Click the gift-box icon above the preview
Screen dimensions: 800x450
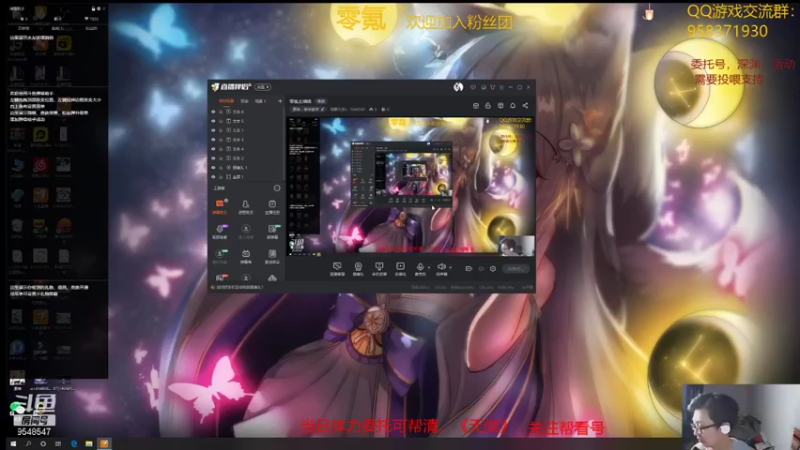point(488,106)
